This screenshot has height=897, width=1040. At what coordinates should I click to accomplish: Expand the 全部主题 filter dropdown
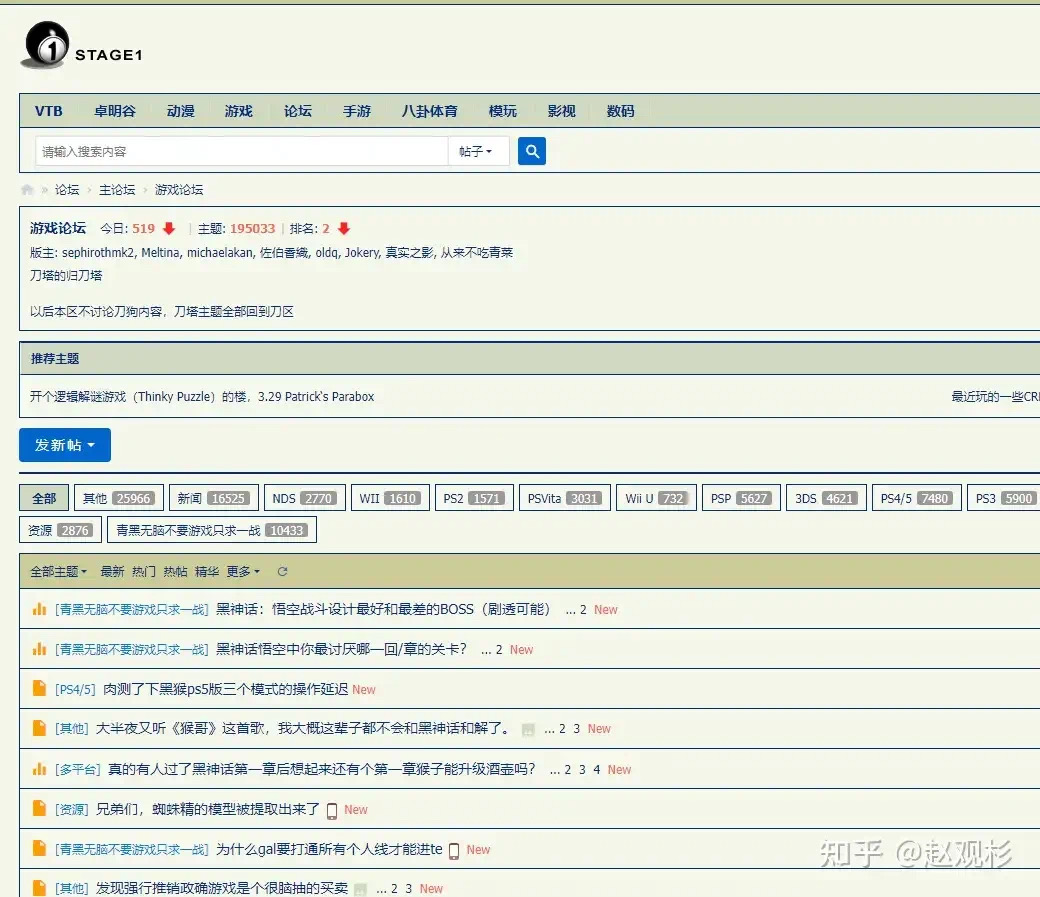point(58,571)
